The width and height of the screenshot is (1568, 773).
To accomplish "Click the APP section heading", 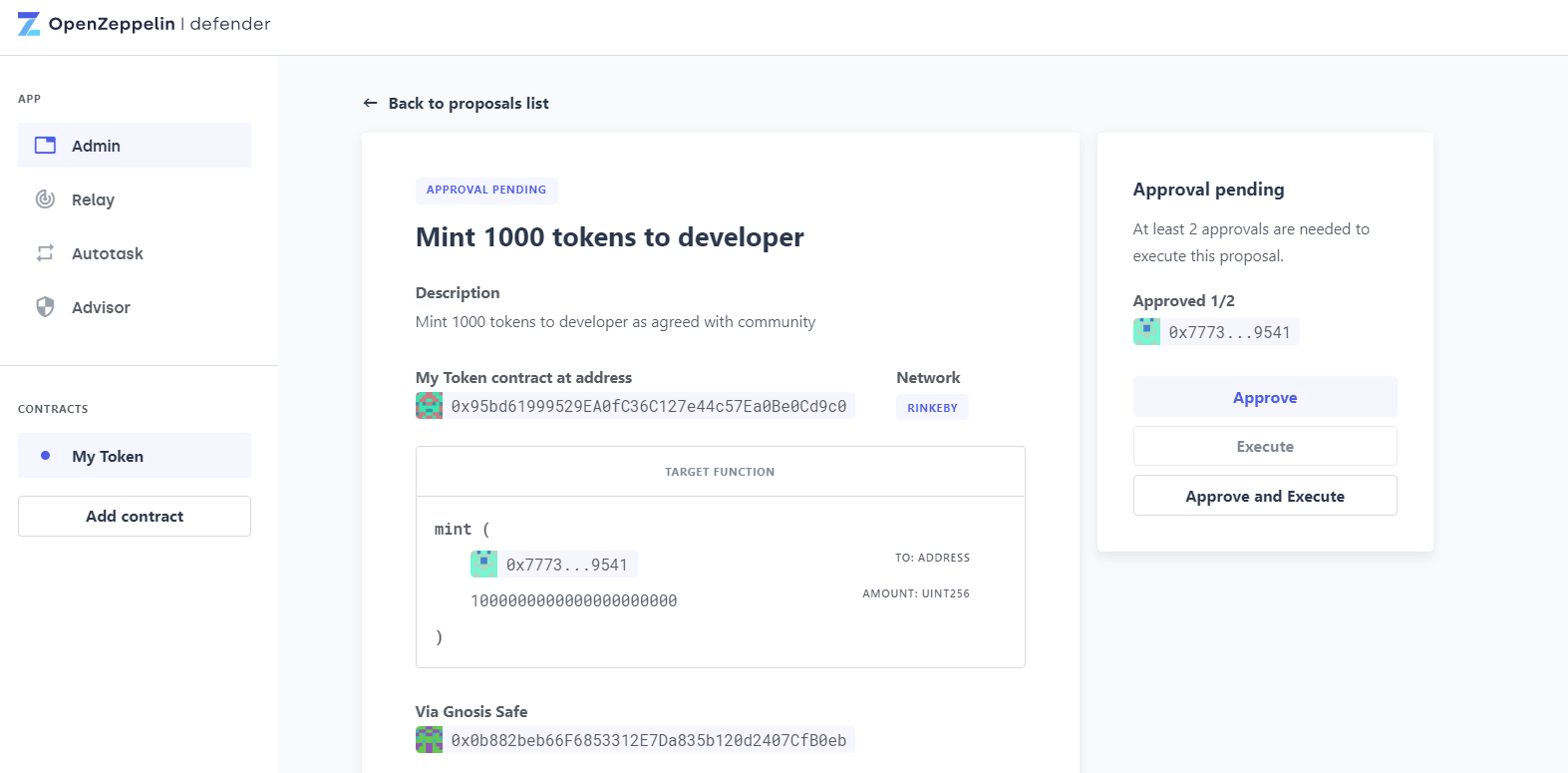I will [30, 99].
